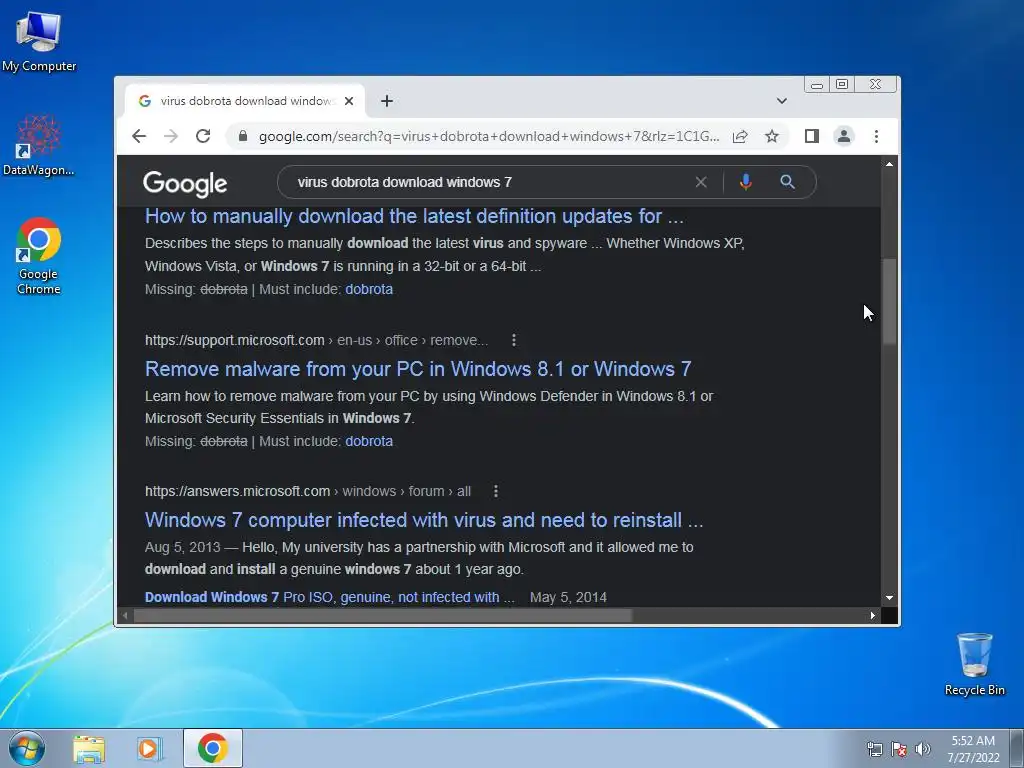The image size is (1024, 768).
Task: Select Google Chrome desktop shortcut
Action: click(39, 255)
